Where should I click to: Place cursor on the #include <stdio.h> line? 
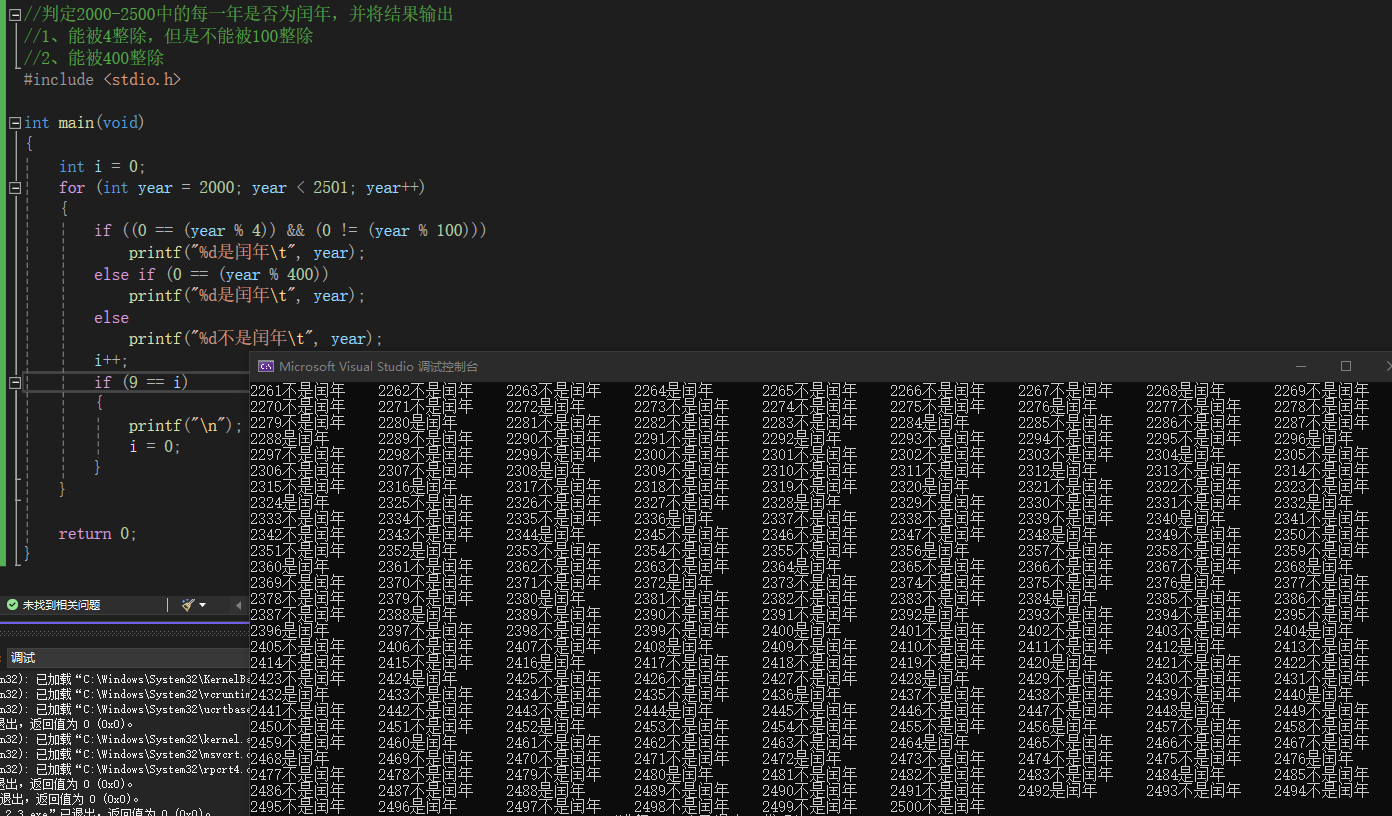coord(102,80)
